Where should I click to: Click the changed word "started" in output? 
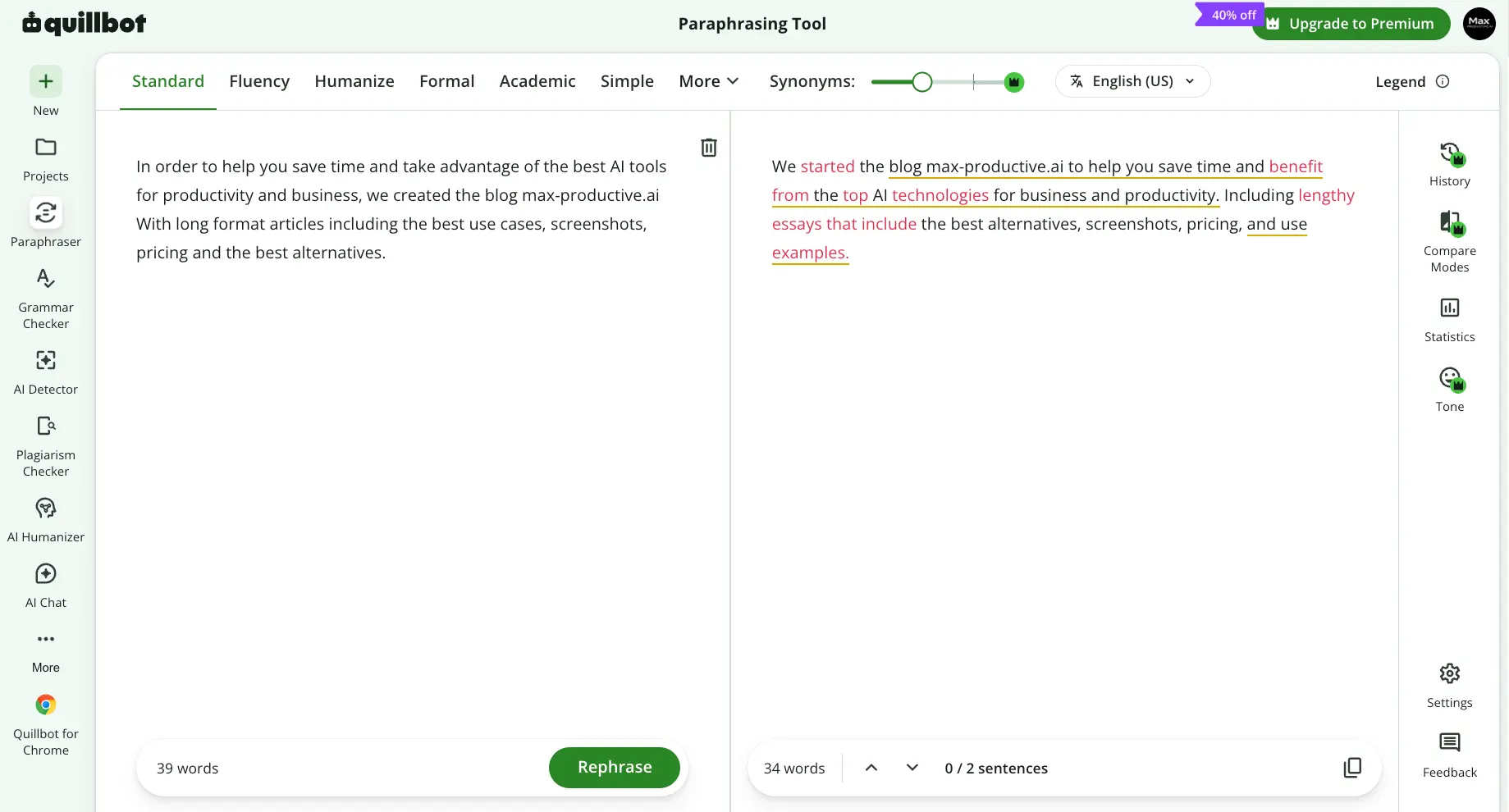coord(827,167)
